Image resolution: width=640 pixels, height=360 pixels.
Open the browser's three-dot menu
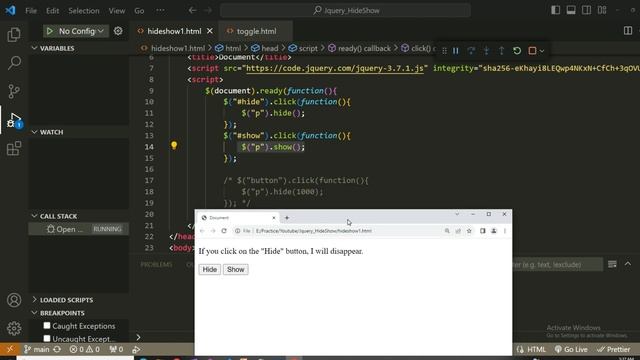click(505, 231)
